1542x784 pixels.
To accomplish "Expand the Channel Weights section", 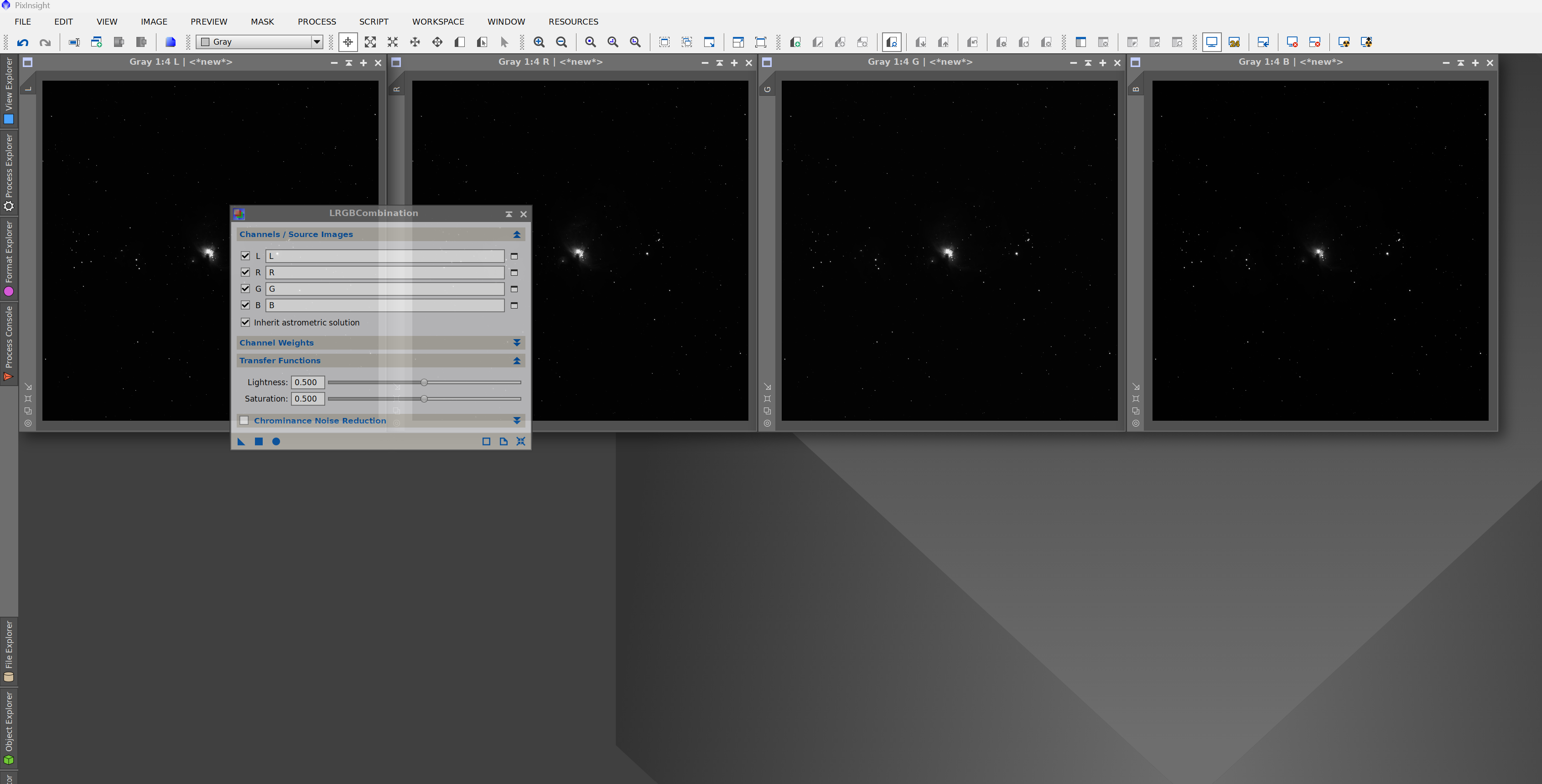I will [517, 343].
